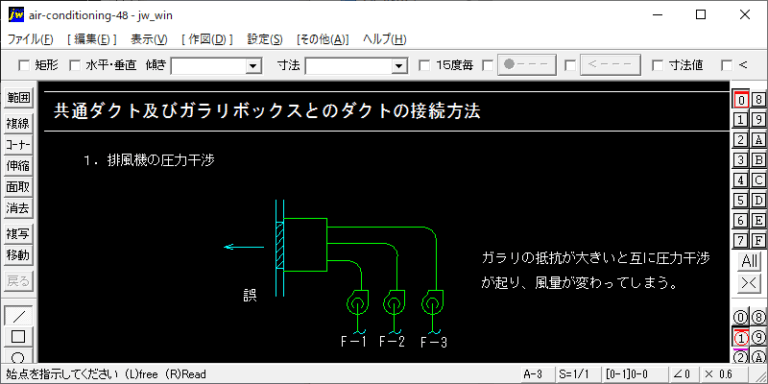
Task: Click the 誤 label in drawing
Action: point(250,295)
